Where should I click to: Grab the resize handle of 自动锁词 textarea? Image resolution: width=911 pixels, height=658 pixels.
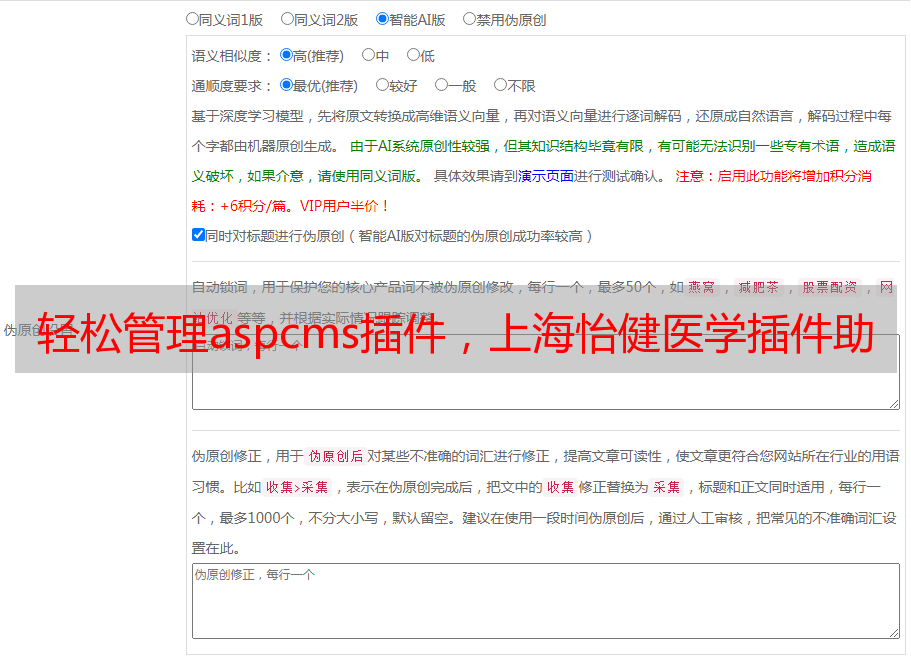(894, 404)
